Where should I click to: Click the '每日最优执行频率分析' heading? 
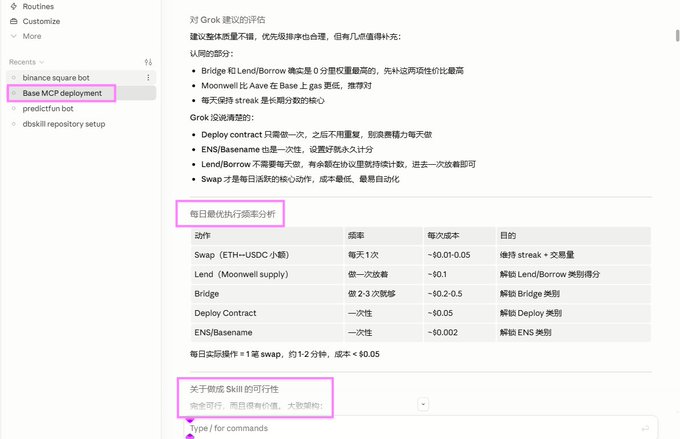(x=232, y=214)
